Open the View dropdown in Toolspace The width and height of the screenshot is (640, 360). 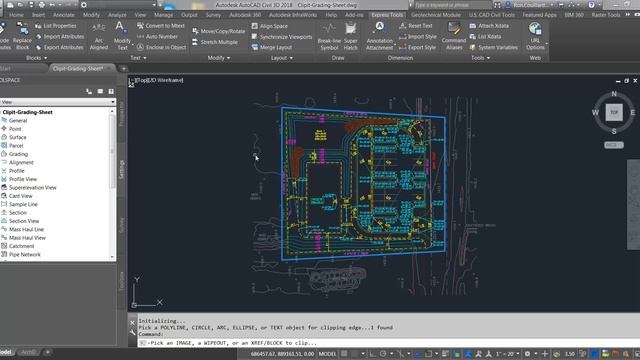click(x=58, y=102)
